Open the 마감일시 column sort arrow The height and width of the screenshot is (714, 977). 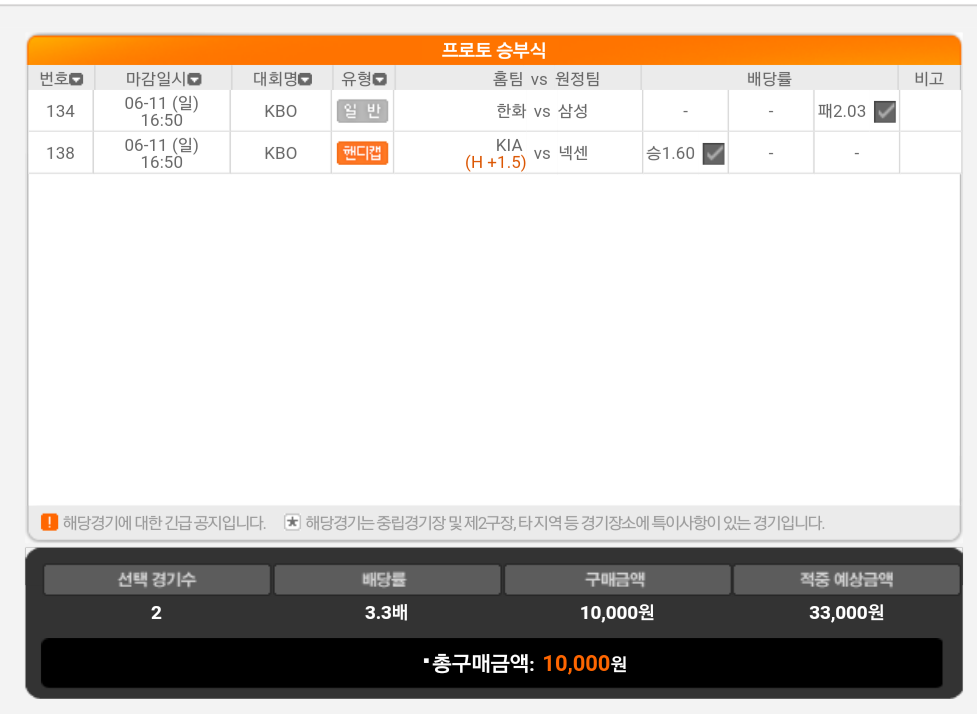(195, 80)
